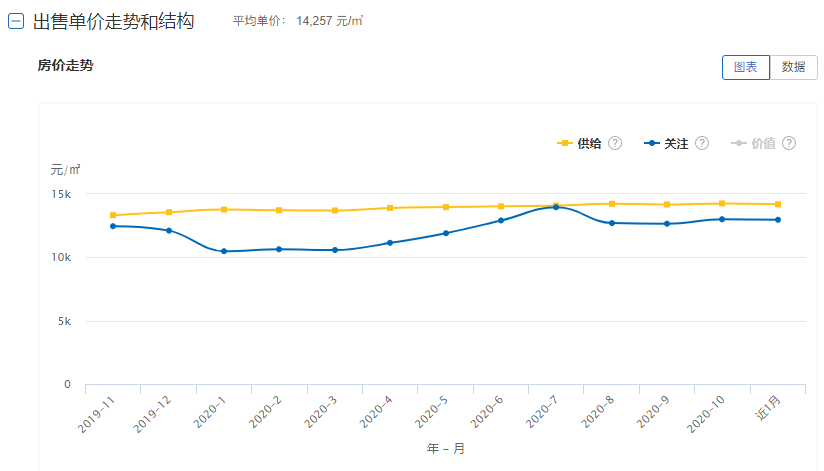Enable the greyed-out 价值 legend series
The height and width of the screenshot is (471, 824).
point(753,144)
